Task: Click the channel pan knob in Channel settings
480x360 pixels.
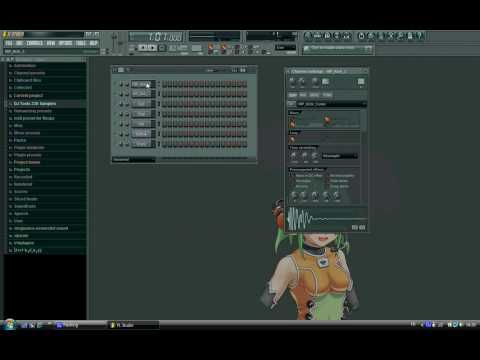Action: pyautogui.click(x=292, y=81)
